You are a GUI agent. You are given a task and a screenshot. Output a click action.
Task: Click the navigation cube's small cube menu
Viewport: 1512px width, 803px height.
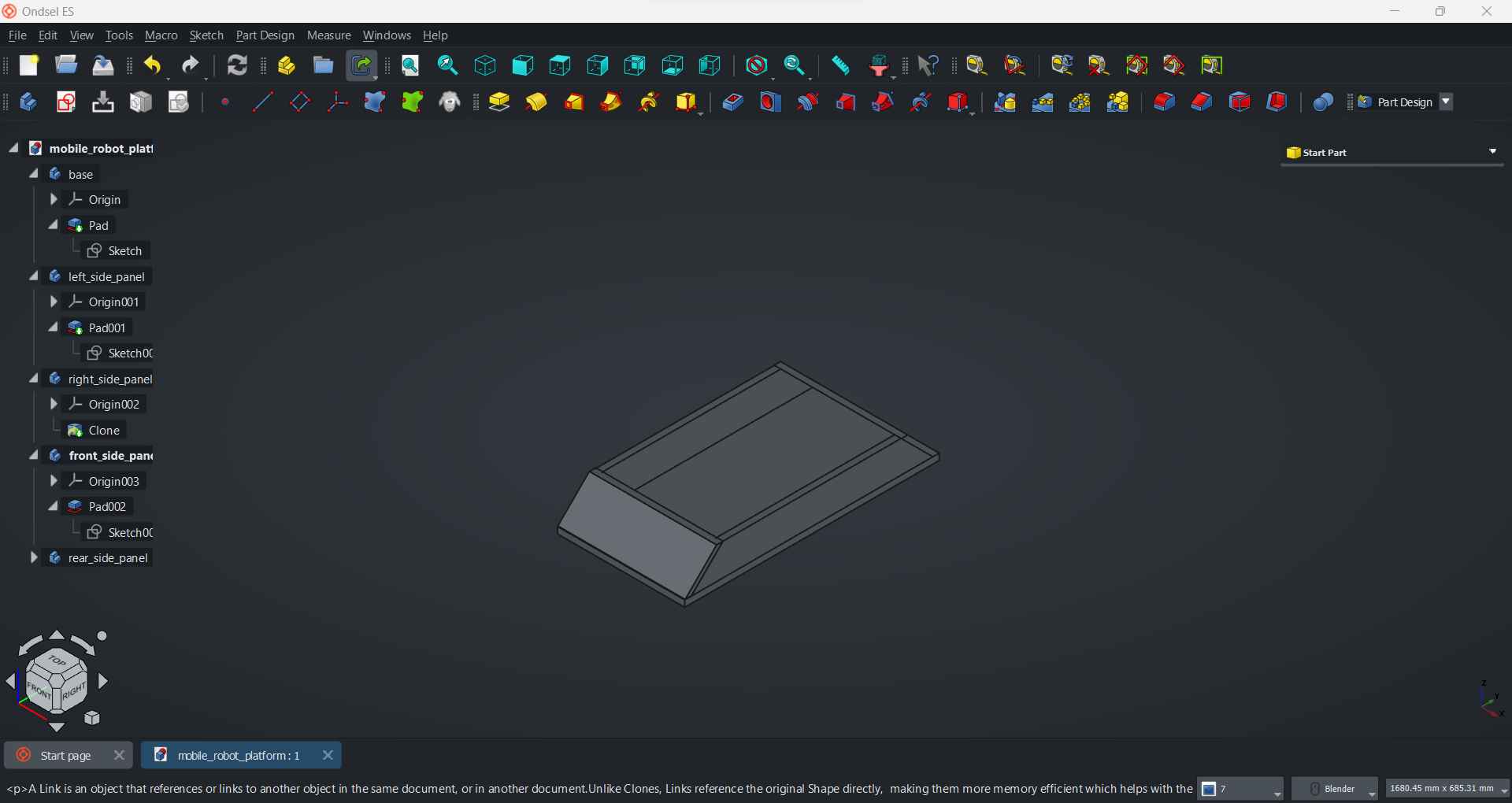tap(93, 718)
